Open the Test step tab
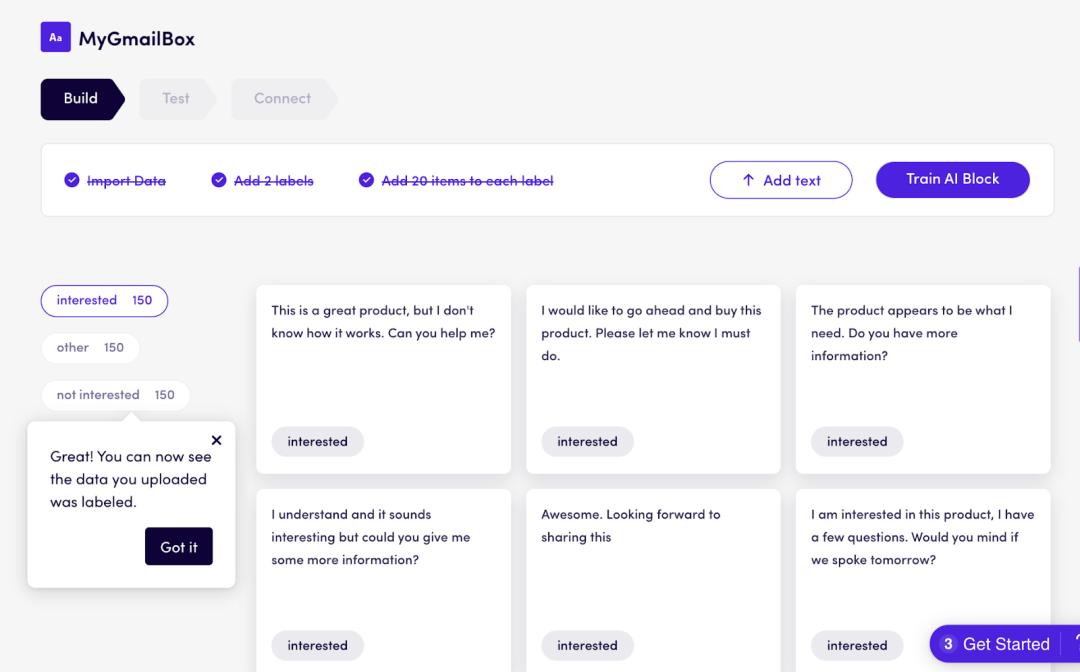1080x672 pixels. point(176,99)
